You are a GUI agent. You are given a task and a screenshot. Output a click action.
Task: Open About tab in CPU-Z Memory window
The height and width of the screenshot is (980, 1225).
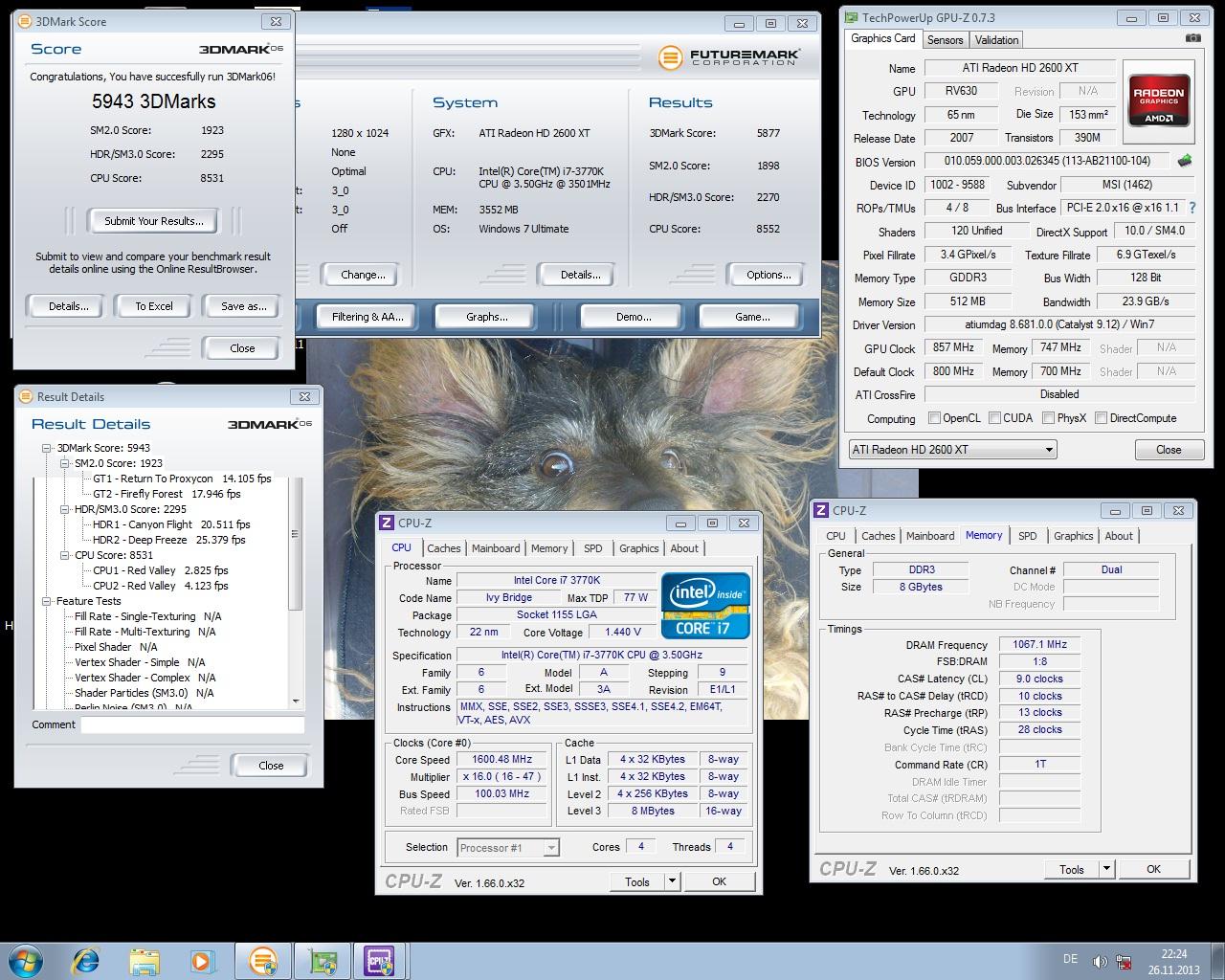click(x=1119, y=536)
